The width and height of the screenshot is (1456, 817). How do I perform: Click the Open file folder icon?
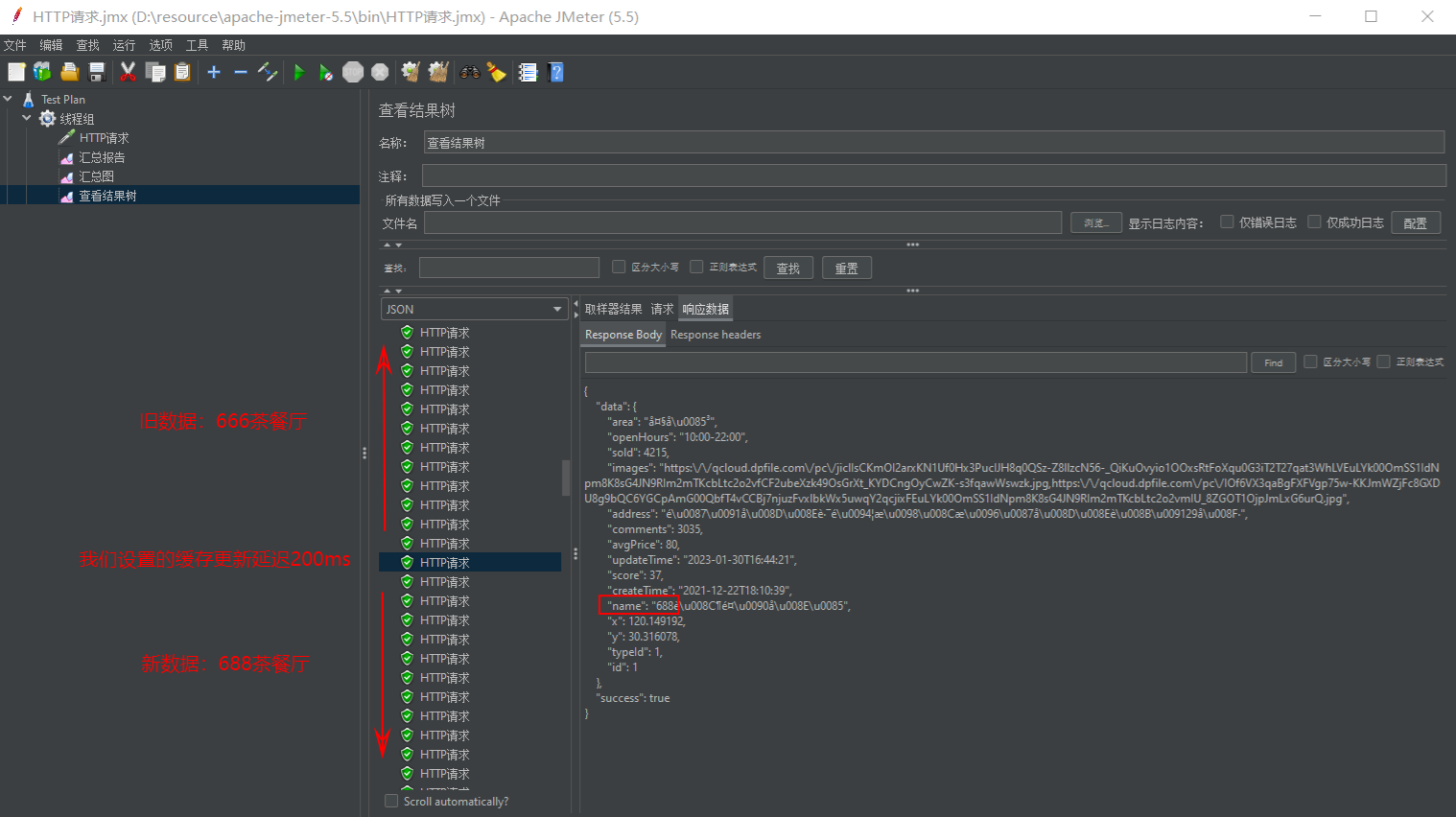69,72
